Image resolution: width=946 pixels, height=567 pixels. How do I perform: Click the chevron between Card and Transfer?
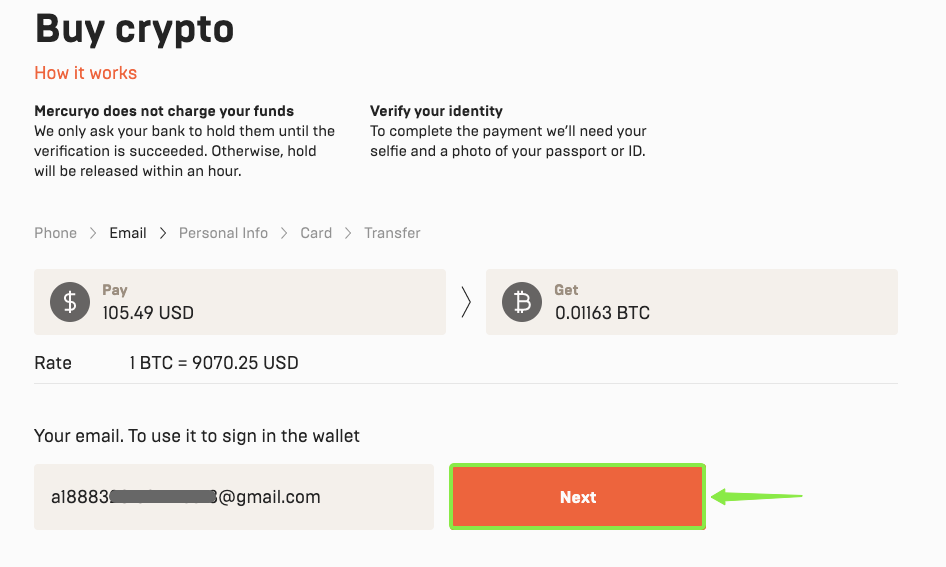[348, 233]
